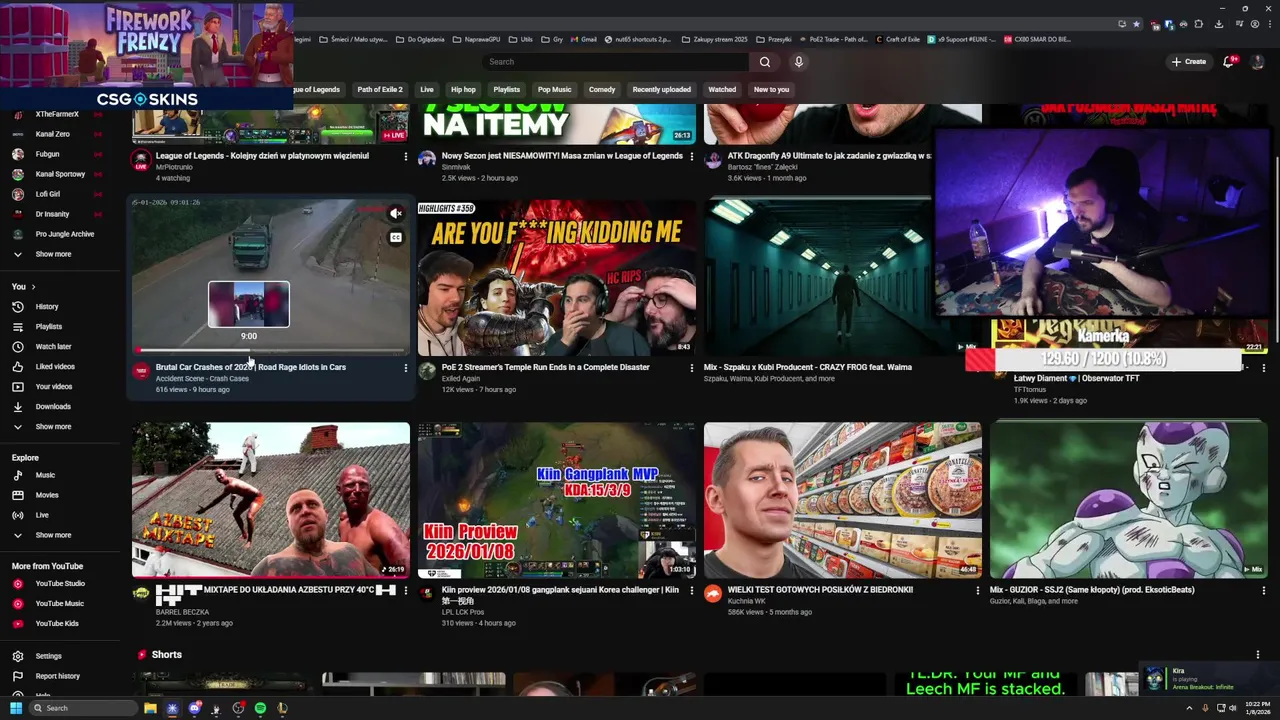Open Pro Jungle Archive subscription
The height and width of the screenshot is (720, 1280).
tap(65, 234)
